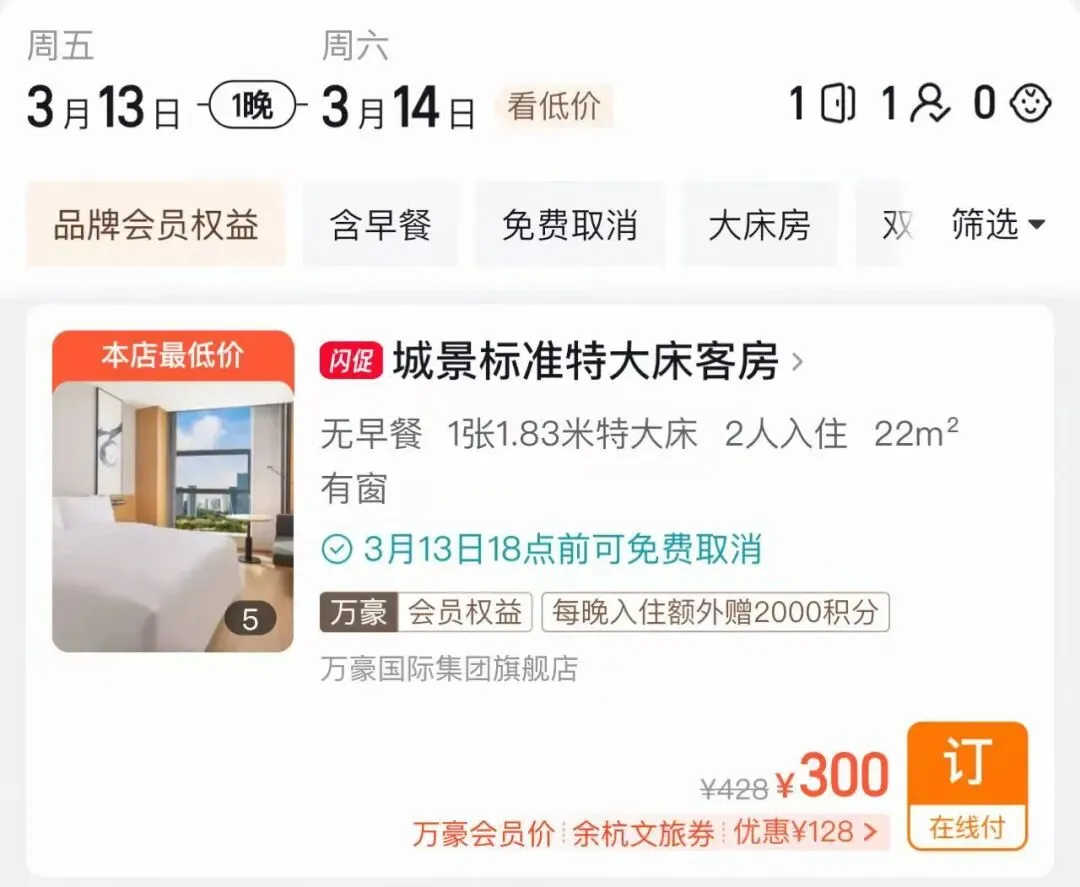Open the 筛选 filter dropdown
Viewport: 1080px width, 887px height.
click(x=998, y=224)
